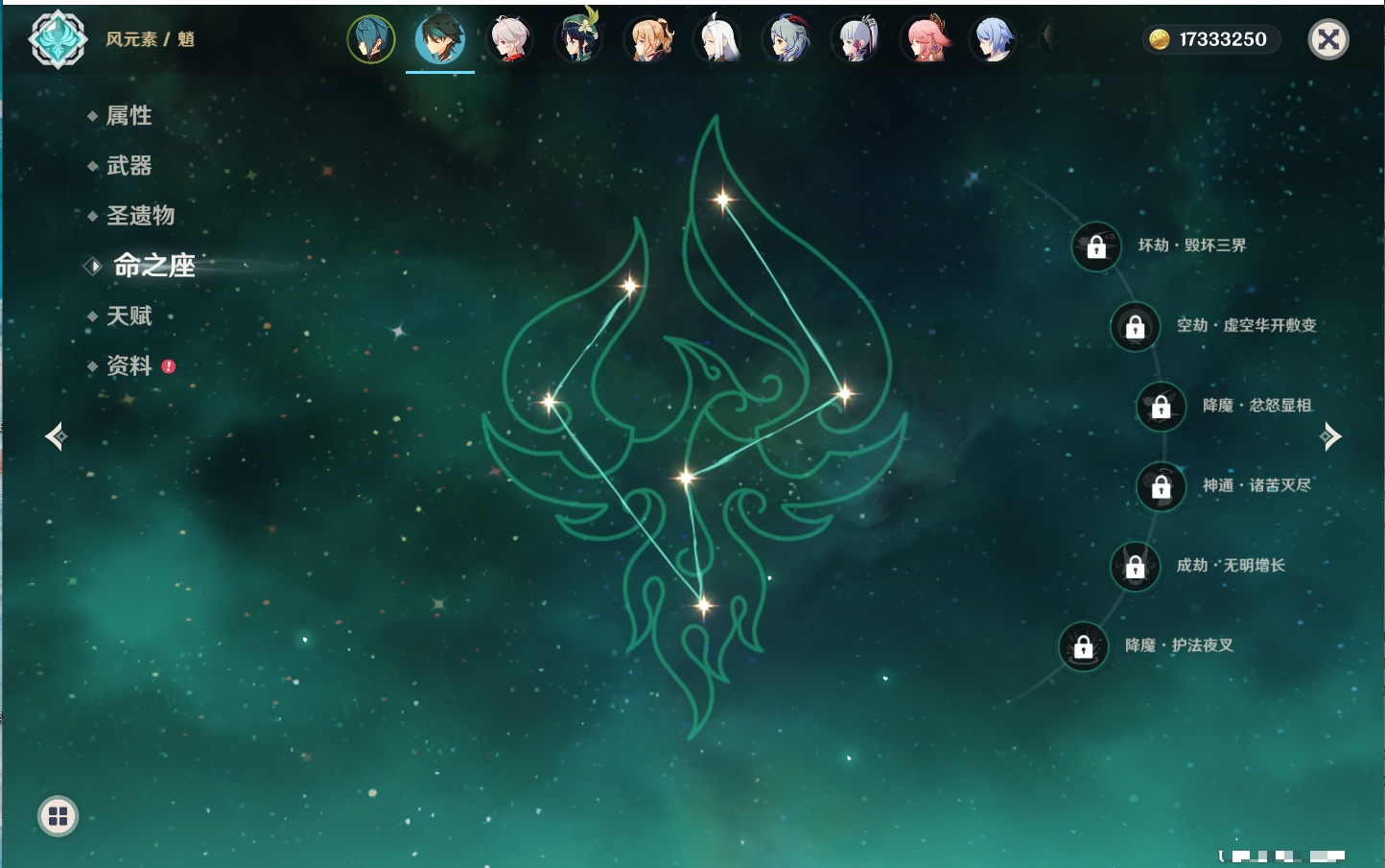Choose Ganyu's avatar with the red horns
1385x868 pixels.
[786, 40]
